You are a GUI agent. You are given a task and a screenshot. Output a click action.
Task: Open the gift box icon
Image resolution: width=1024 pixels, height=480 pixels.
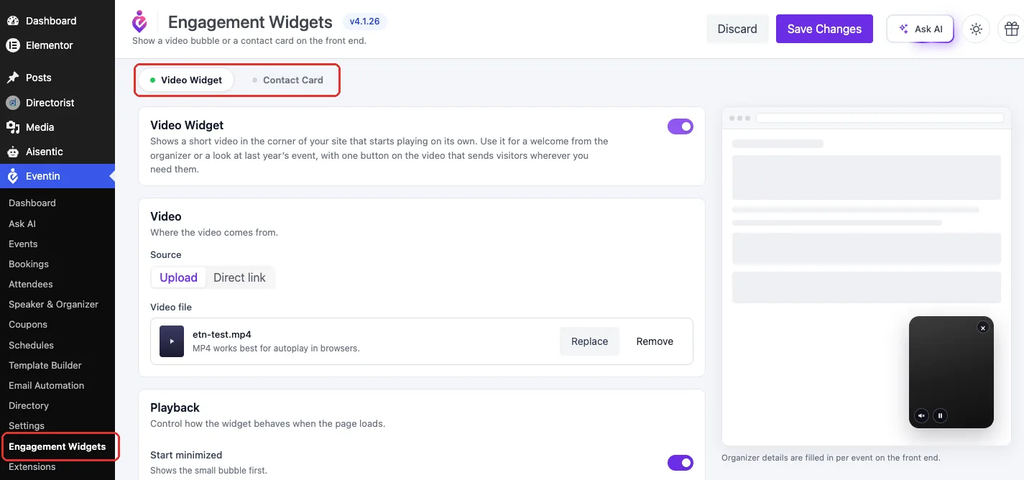point(1011,29)
